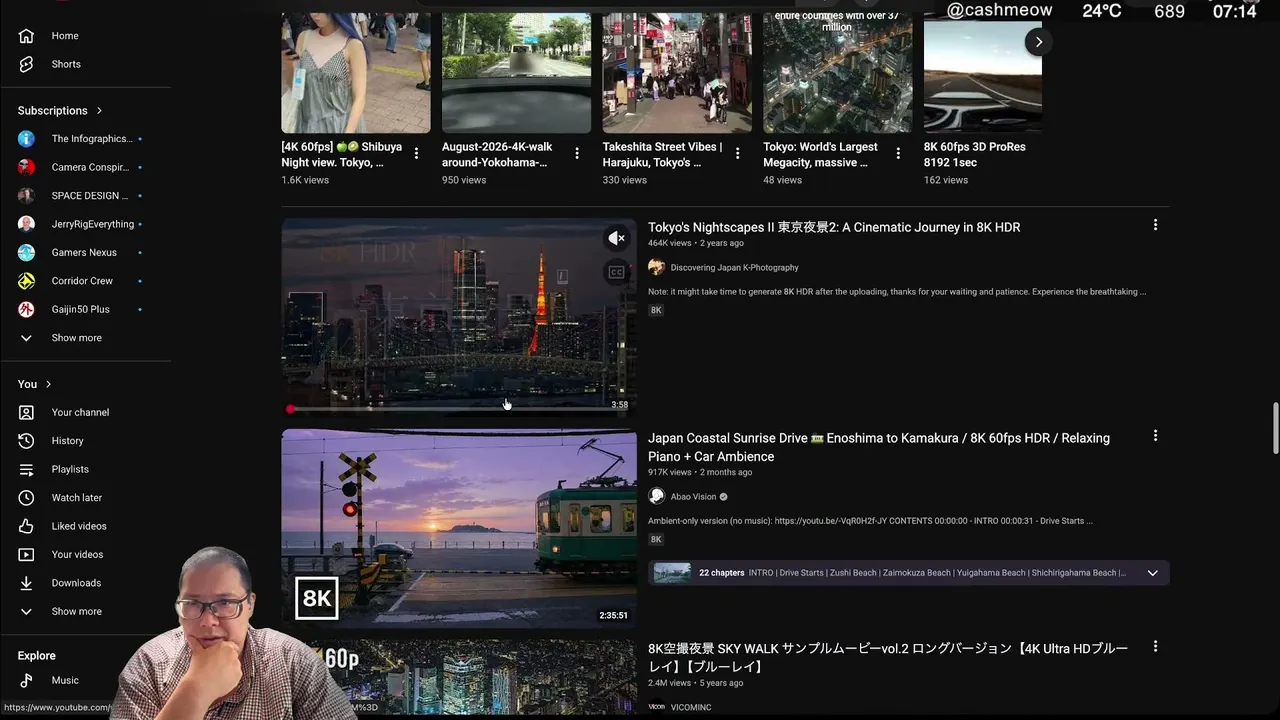Open Your videos icon
Viewport: 1280px width, 720px height.
[x=26, y=555]
